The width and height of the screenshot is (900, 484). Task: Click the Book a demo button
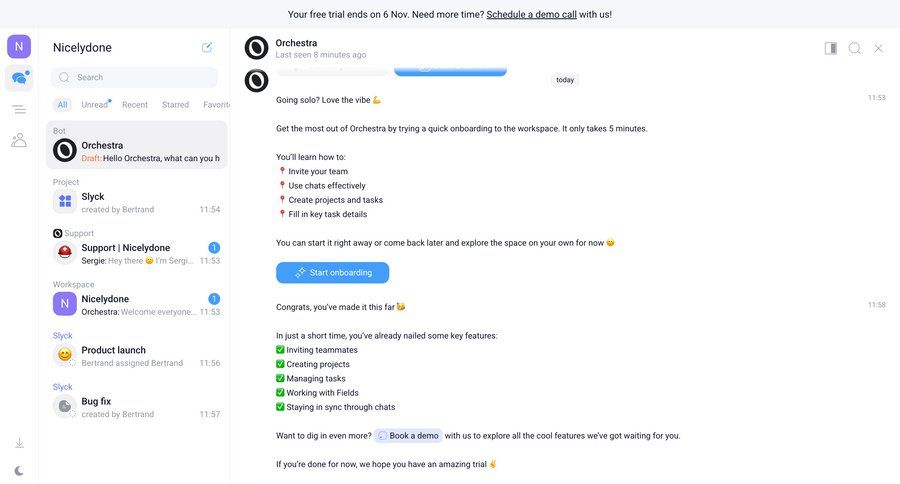pos(408,436)
